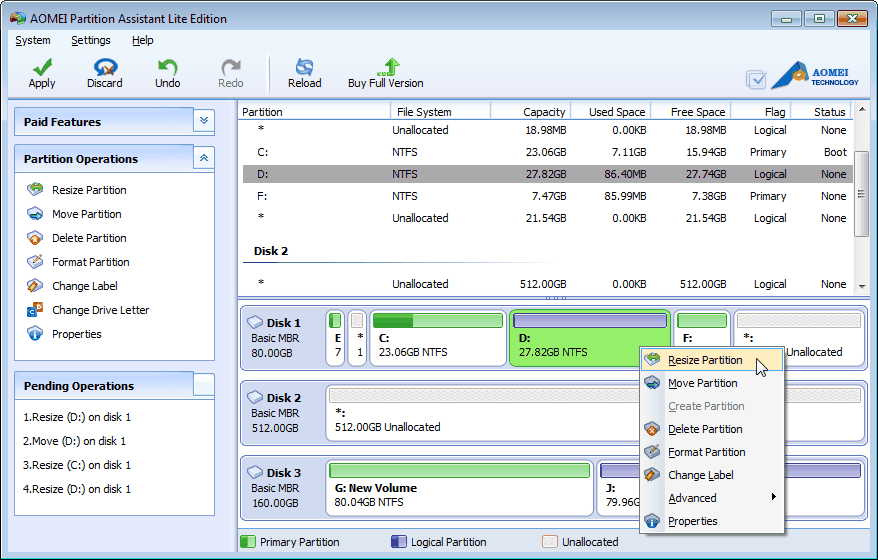Click Delete Partition icon in context menu
Image resolution: width=878 pixels, height=560 pixels.
click(x=652, y=428)
